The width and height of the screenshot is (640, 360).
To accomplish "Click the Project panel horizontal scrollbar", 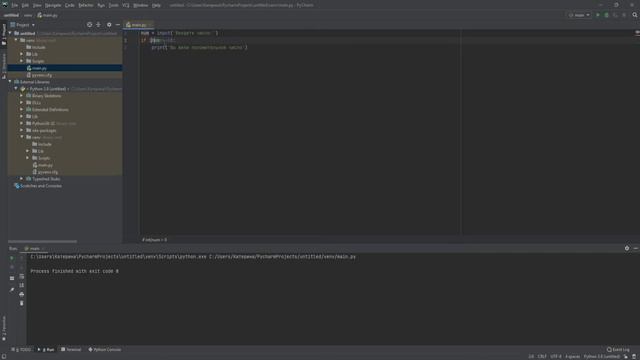I will tap(42, 241).
